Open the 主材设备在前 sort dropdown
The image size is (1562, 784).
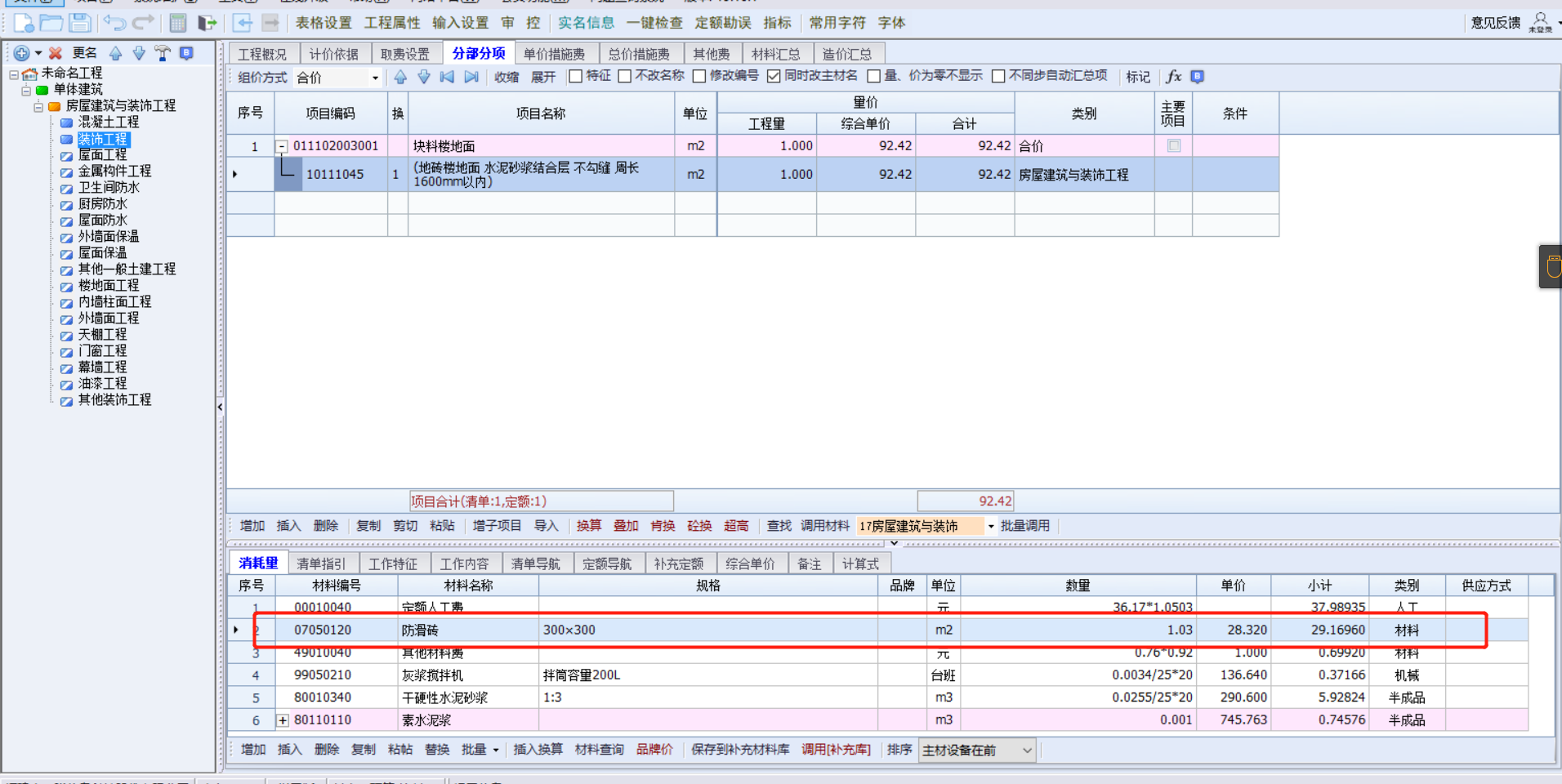coord(1027,750)
